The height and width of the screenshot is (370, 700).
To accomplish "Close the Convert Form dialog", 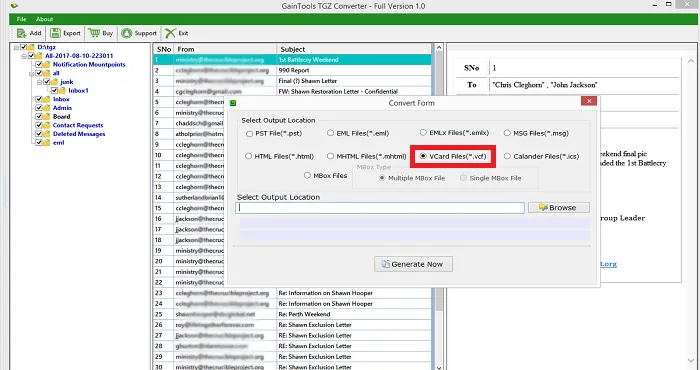I will click(x=589, y=101).
